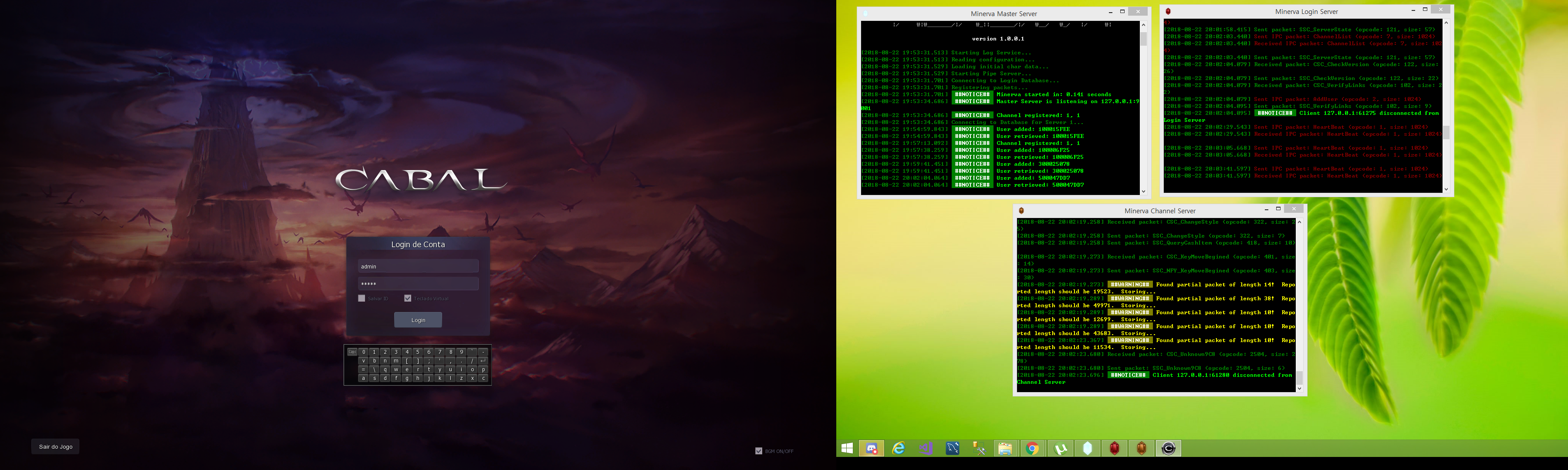Click the admin username input field
The width and height of the screenshot is (1568, 470).
(x=418, y=266)
